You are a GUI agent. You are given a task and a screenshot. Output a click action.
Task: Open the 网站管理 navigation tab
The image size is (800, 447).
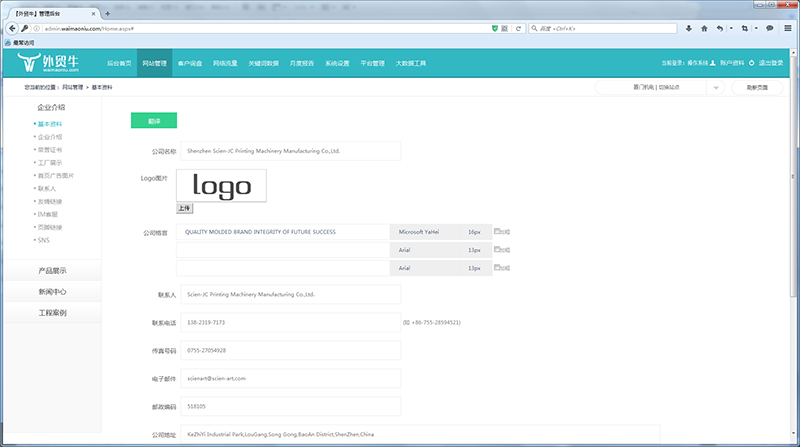[x=154, y=63]
